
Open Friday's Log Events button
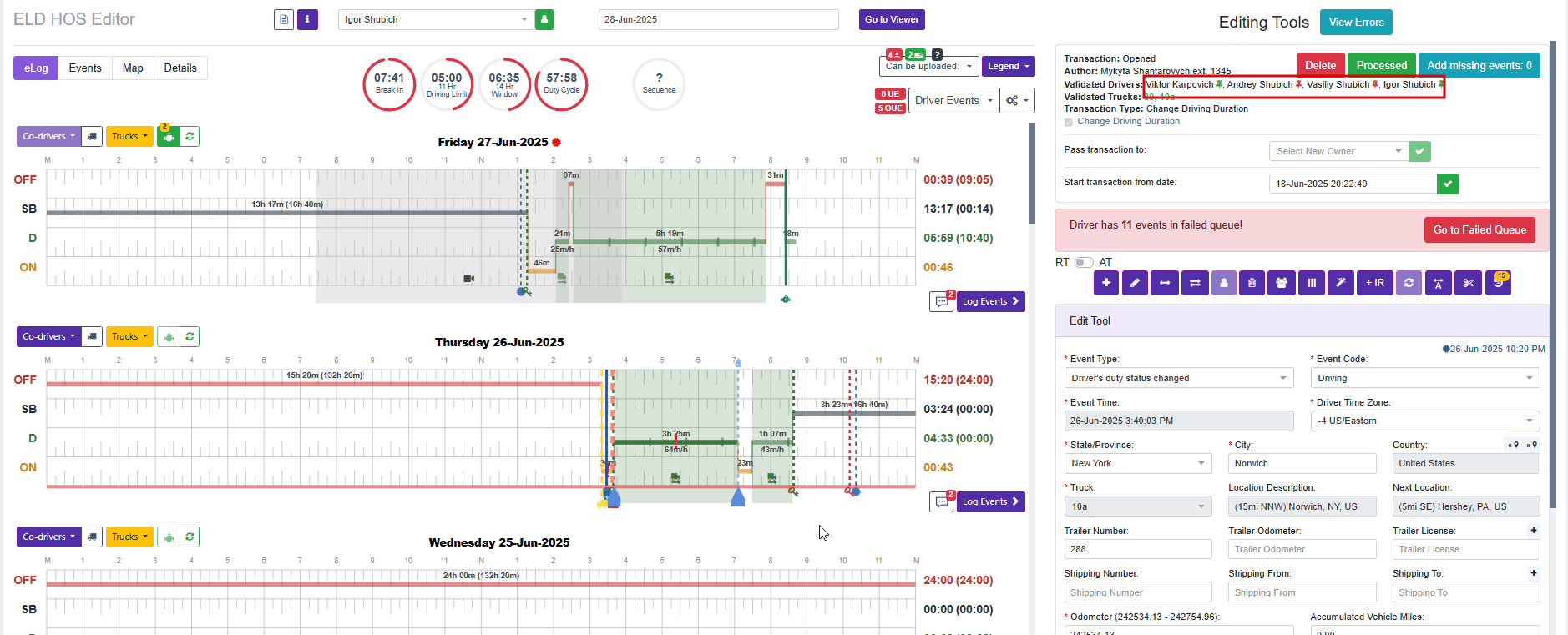point(990,302)
